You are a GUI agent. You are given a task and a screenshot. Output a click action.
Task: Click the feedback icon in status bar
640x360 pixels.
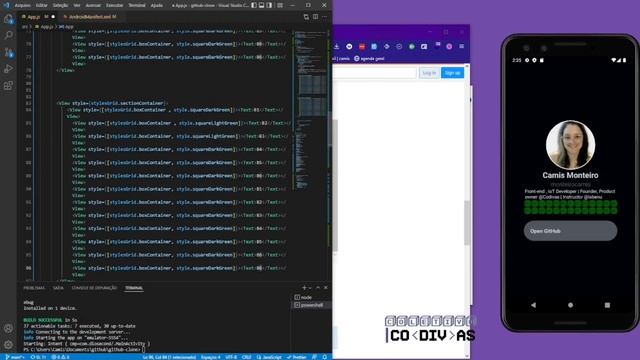point(315,357)
